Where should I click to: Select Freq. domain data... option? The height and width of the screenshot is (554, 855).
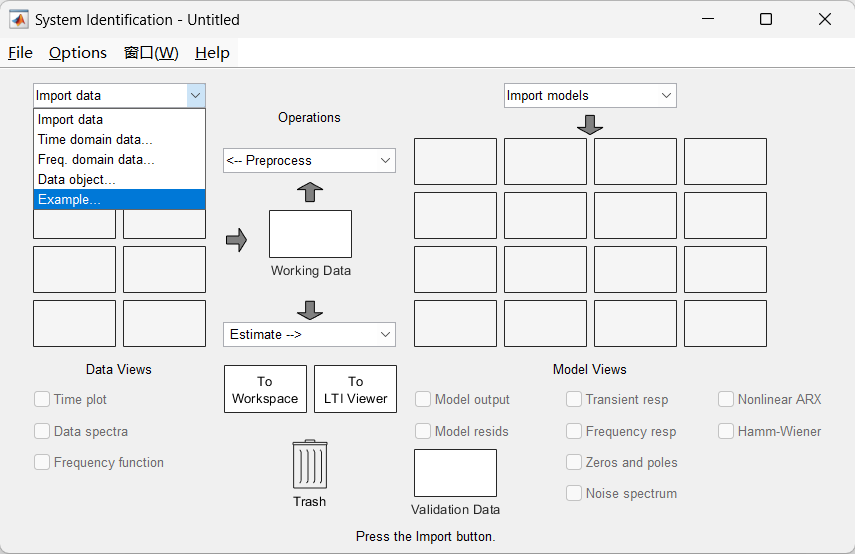point(119,160)
